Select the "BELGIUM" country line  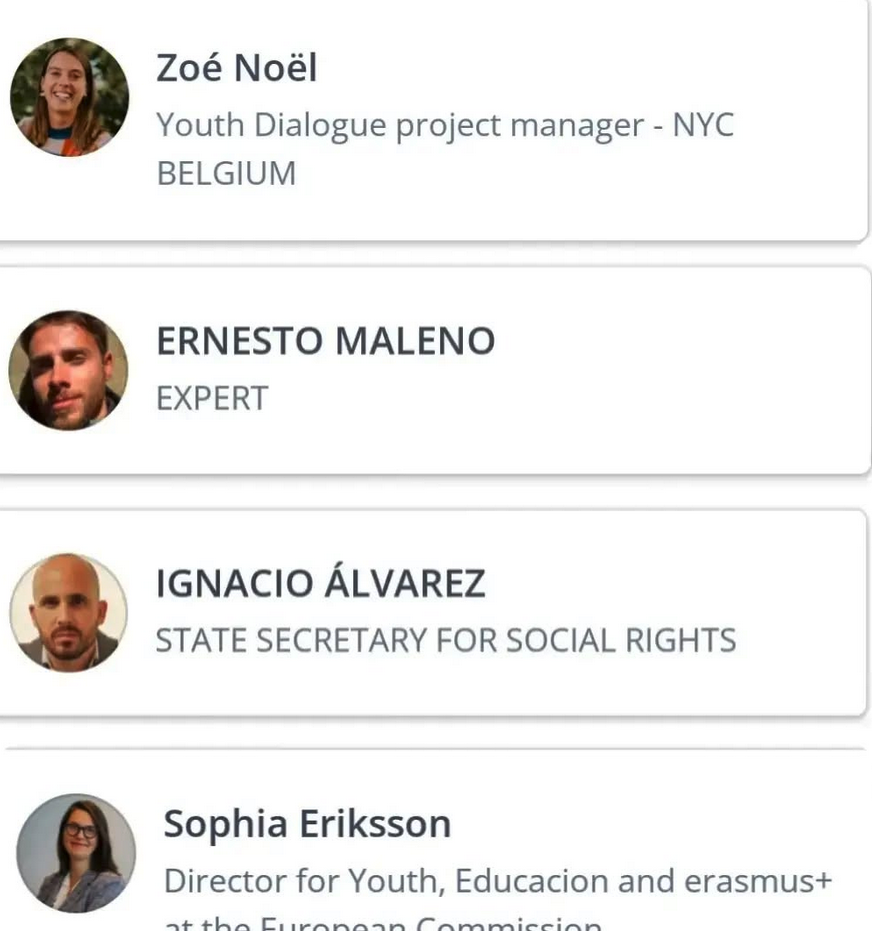click(226, 173)
